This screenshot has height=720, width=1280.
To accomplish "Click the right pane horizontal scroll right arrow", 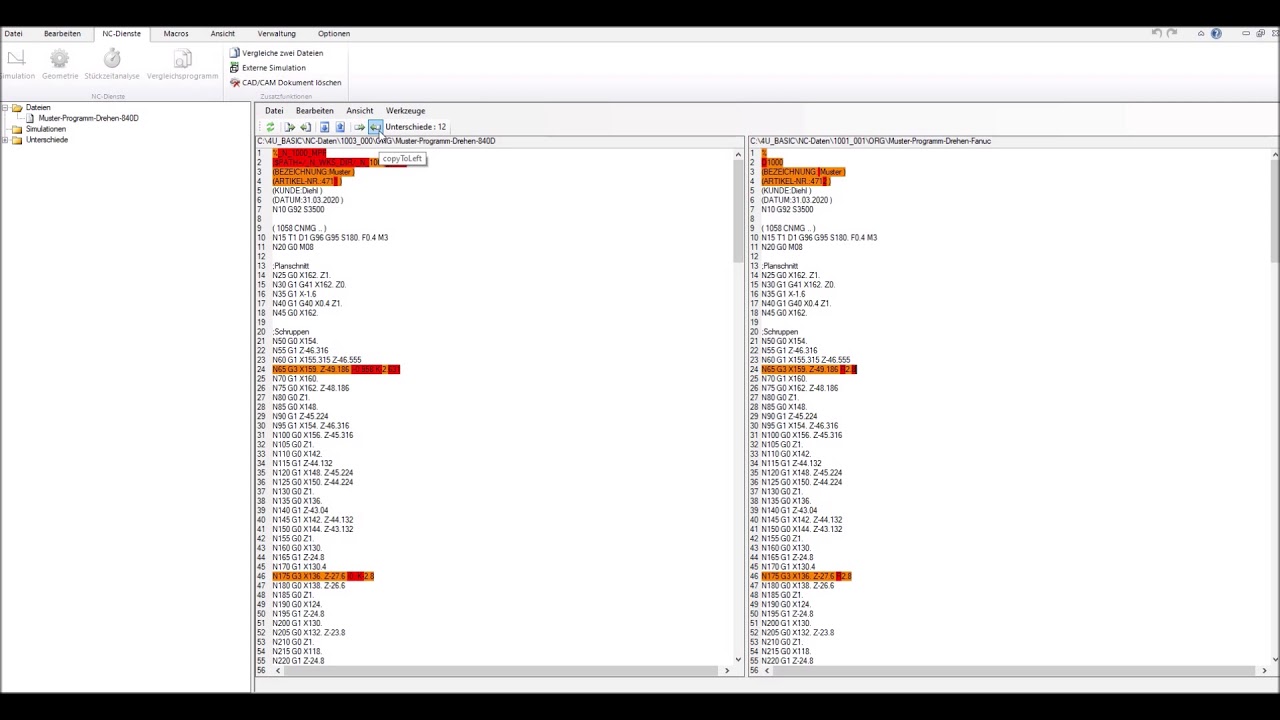I will click(1264, 671).
